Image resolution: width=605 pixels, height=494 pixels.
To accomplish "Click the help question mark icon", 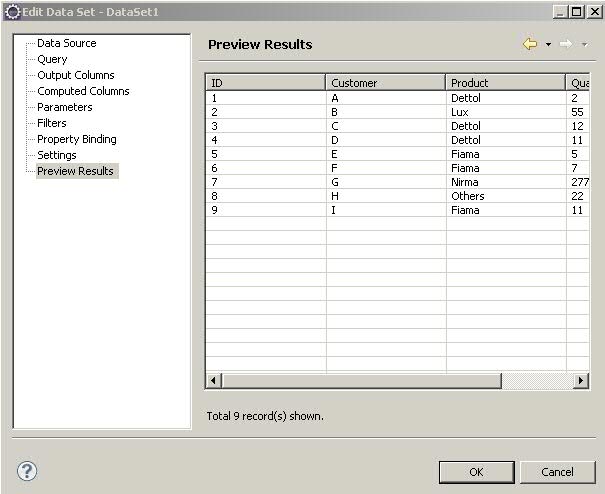I will [27, 471].
